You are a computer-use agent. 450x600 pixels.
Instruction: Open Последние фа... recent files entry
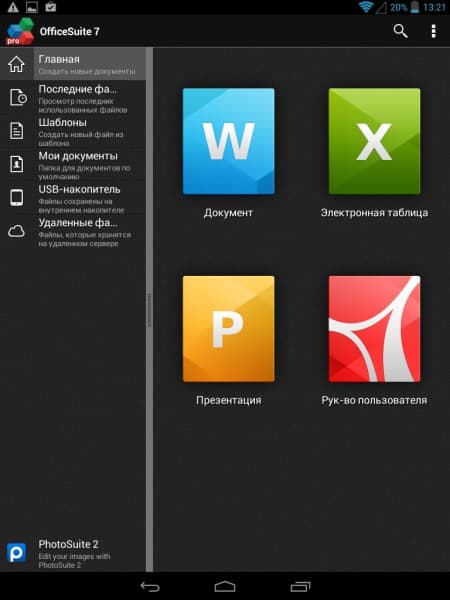(73, 97)
